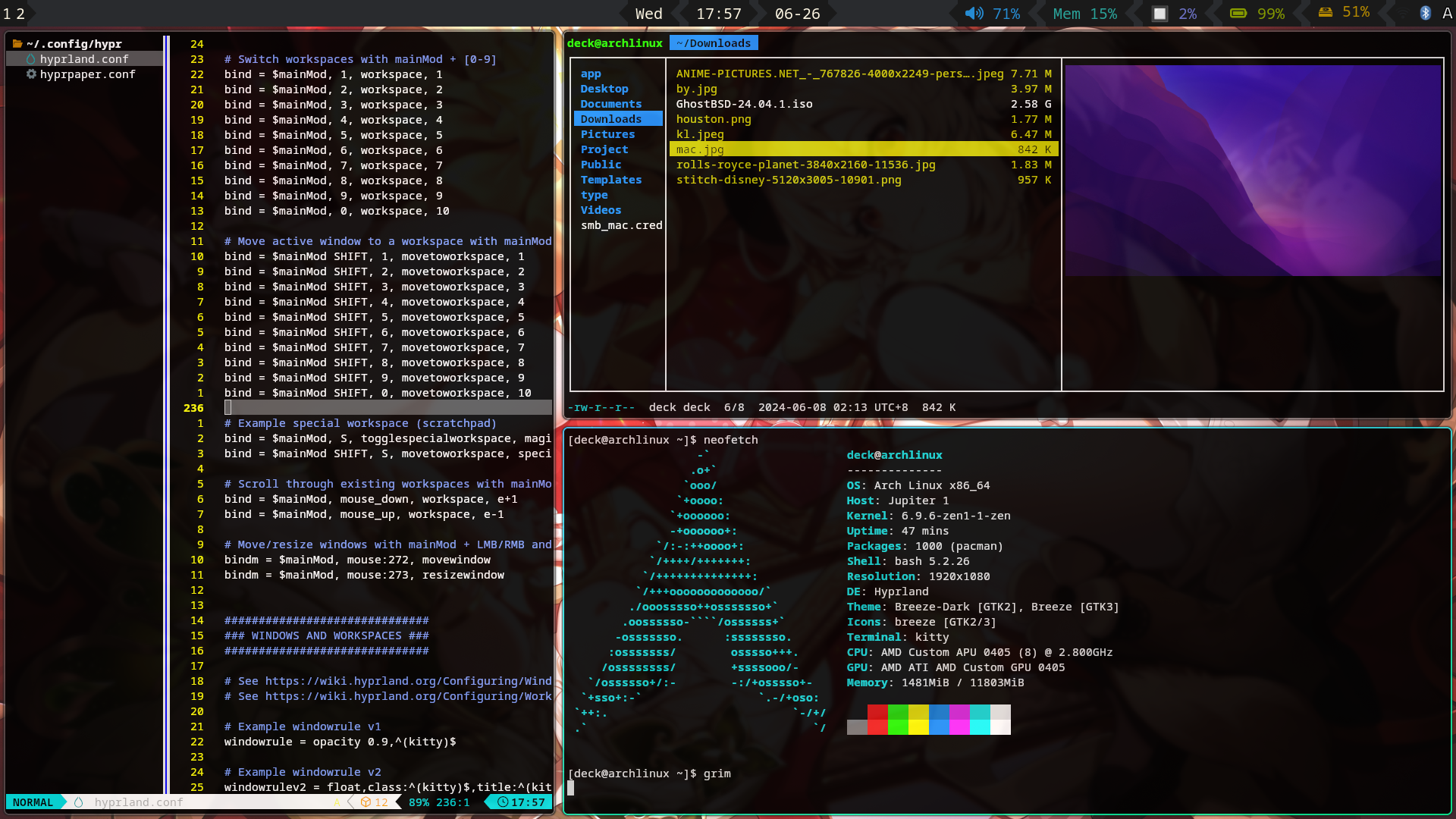Toggle the Desktop folder in sidebar

[604, 88]
